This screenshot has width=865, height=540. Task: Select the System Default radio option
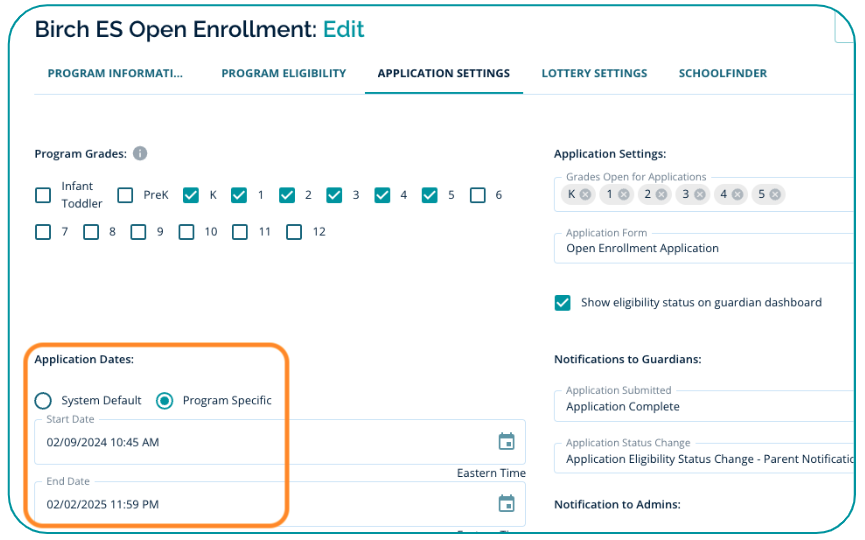point(43,401)
